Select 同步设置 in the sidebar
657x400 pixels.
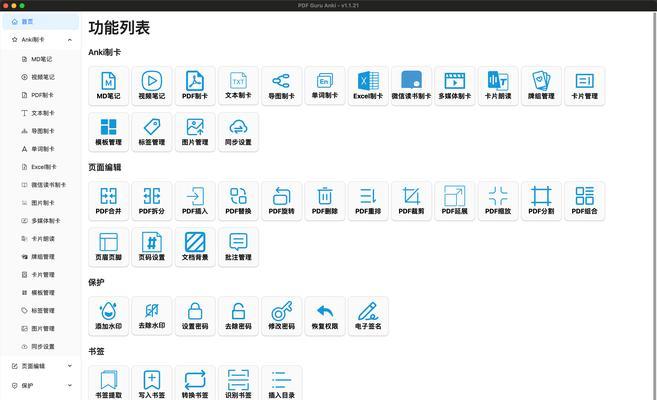click(41, 346)
